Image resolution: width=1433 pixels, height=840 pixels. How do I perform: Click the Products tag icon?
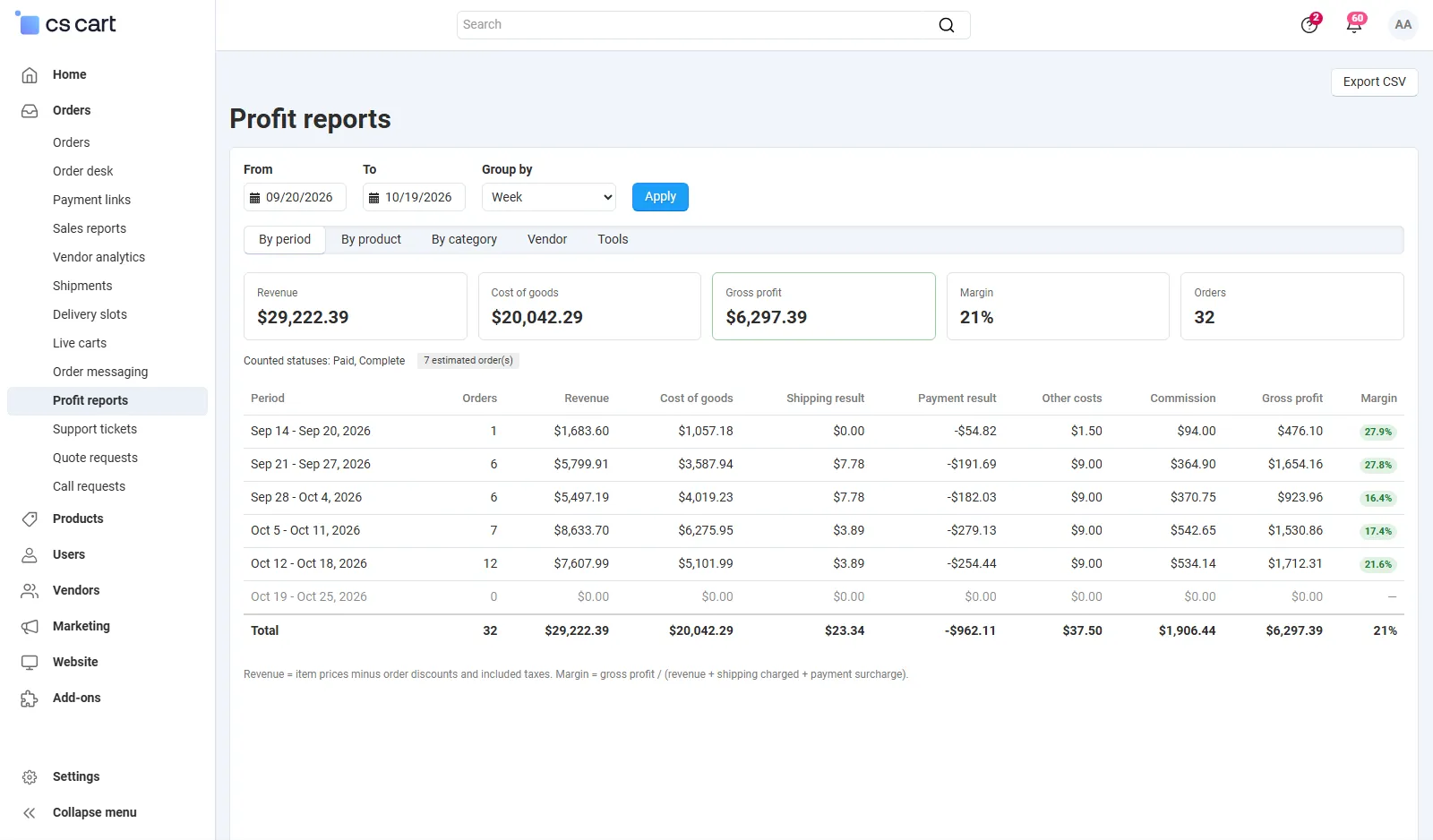point(30,519)
